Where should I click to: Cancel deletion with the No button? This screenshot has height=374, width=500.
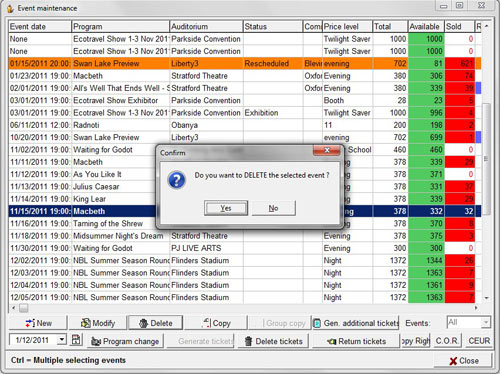click(x=273, y=208)
